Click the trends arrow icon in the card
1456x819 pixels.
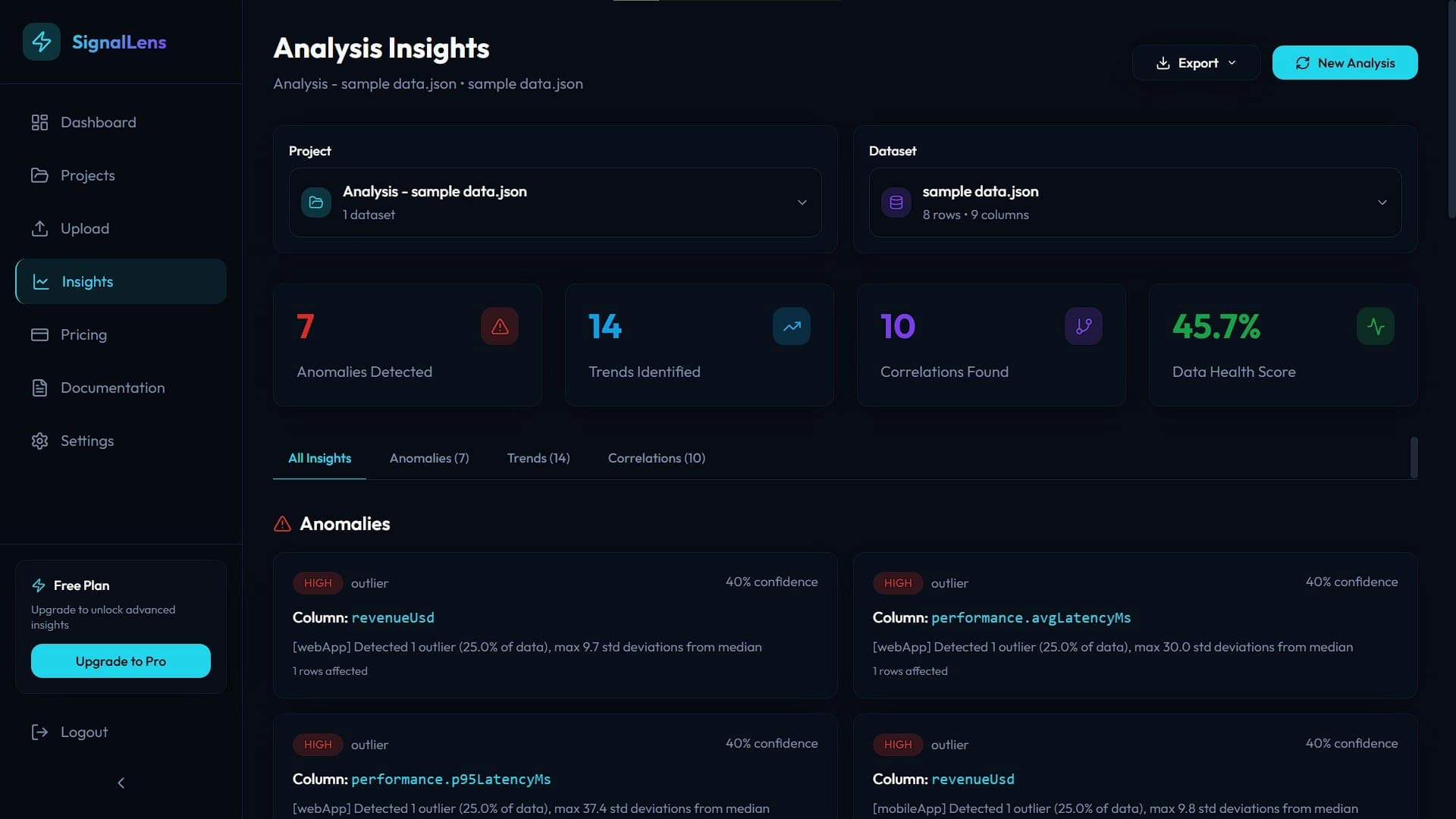(792, 326)
